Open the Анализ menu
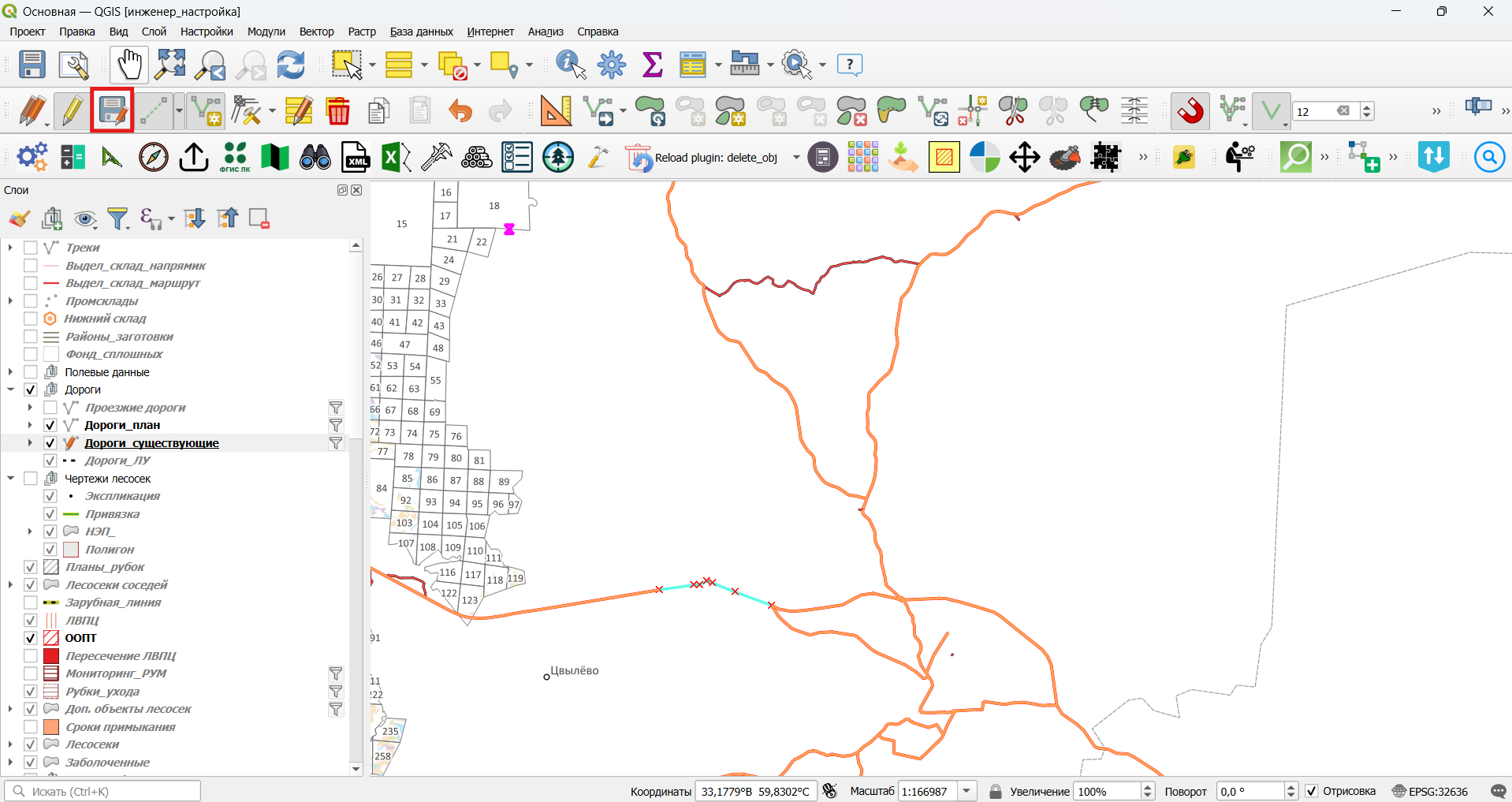This screenshot has height=802, width=1512. pyautogui.click(x=546, y=32)
